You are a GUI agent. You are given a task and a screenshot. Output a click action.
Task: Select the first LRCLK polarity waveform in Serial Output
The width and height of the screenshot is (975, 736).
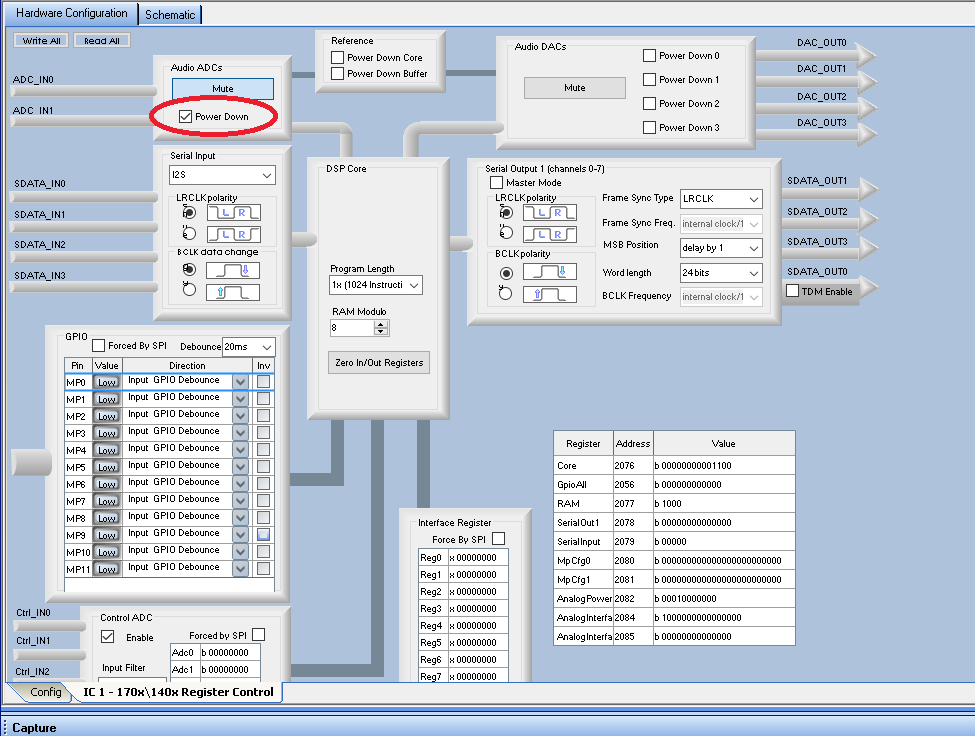549,212
